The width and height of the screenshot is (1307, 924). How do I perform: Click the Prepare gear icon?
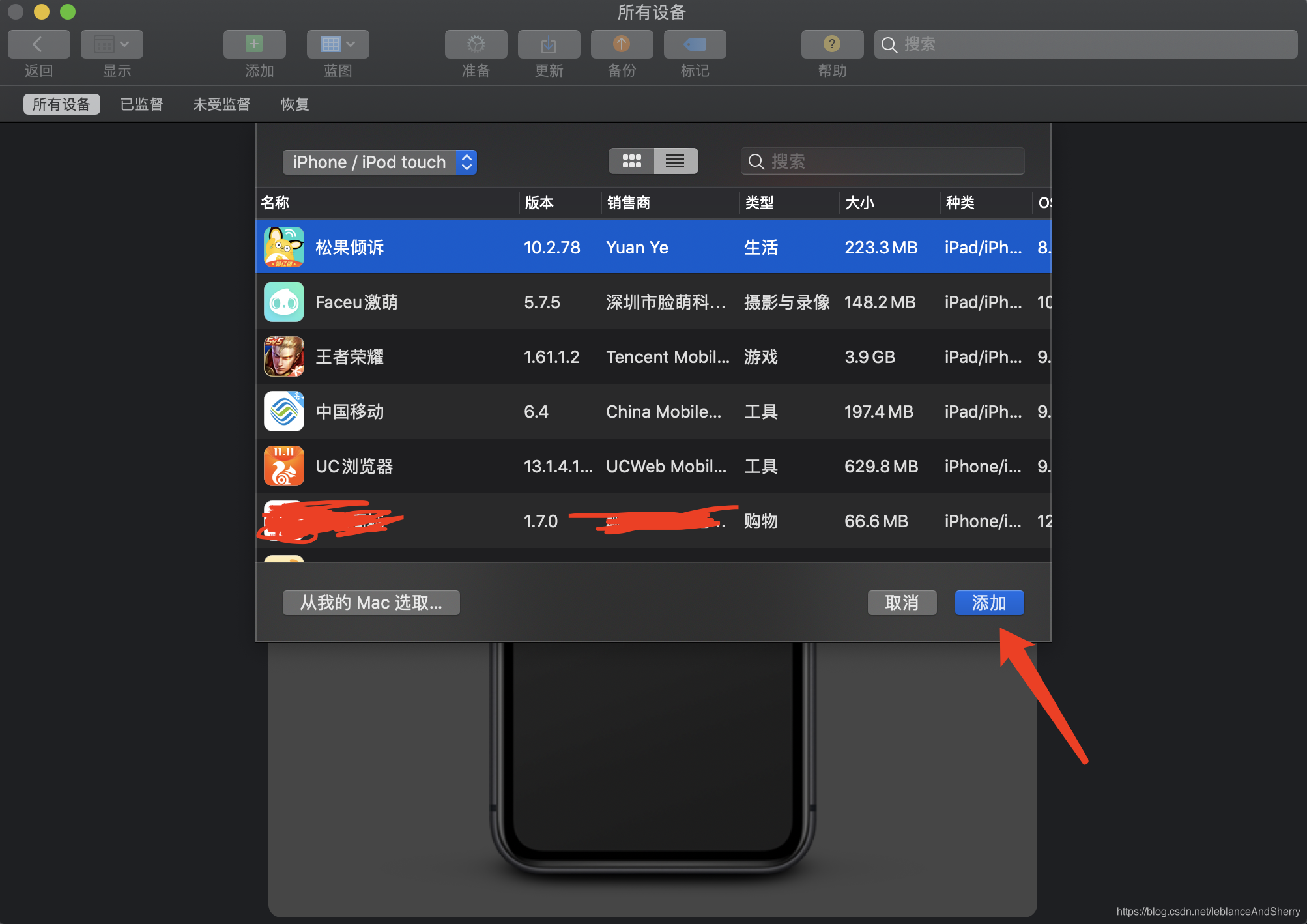tap(476, 44)
